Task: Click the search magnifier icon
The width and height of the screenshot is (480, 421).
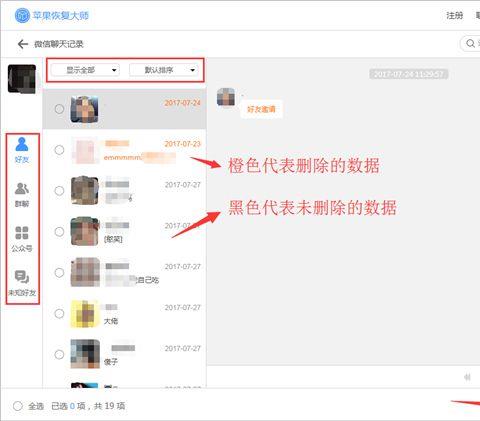Action: tap(470, 43)
